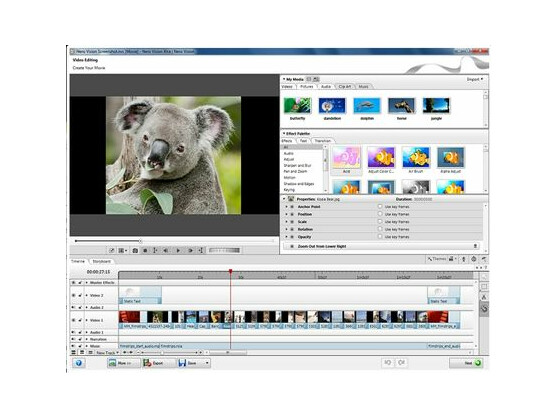This screenshot has height=418, width=557.
Task: Open the Music tab in My Media
Action: [363, 86]
